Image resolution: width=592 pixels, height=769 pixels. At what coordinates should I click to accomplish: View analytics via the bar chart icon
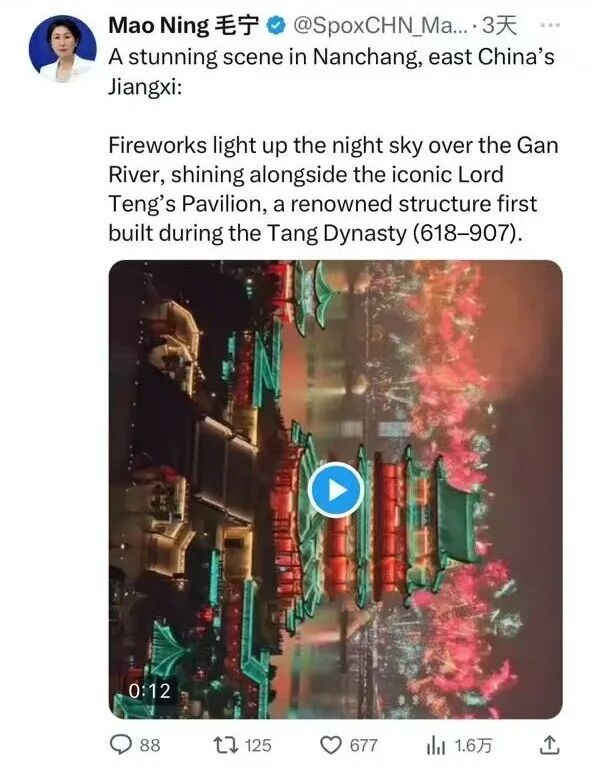pyautogui.click(x=436, y=746)
